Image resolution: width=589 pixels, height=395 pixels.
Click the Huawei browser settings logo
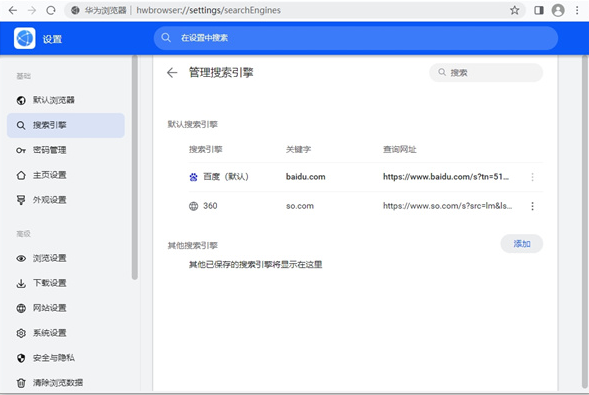25,38
